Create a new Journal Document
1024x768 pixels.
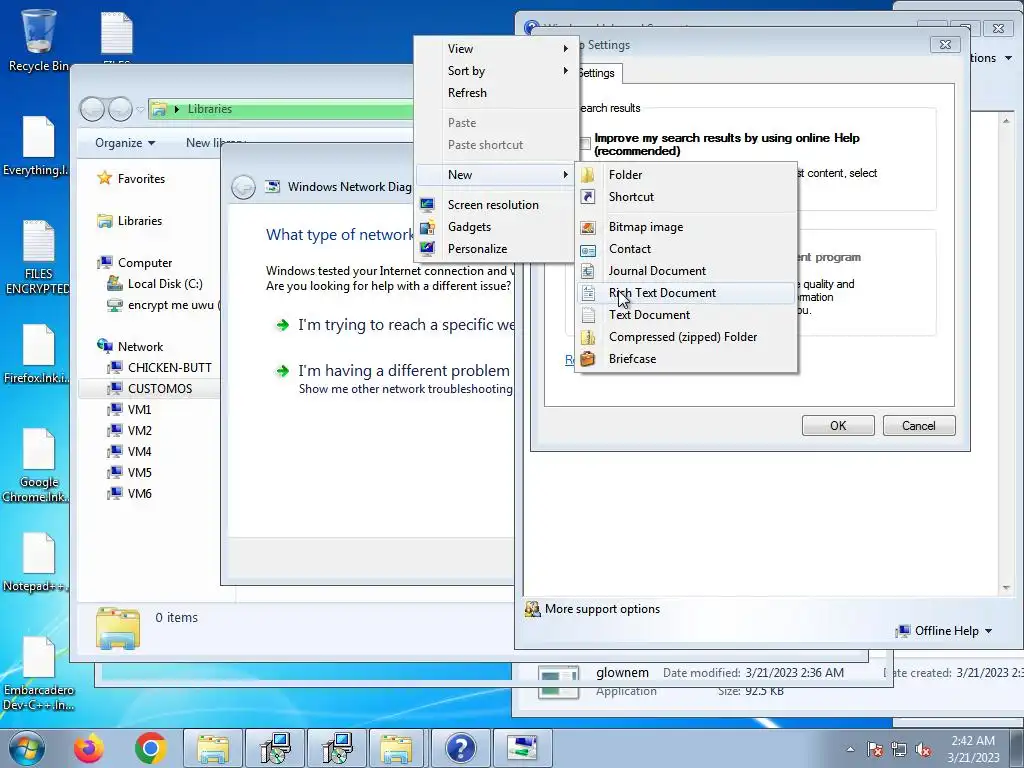click(x=686, y=271)
